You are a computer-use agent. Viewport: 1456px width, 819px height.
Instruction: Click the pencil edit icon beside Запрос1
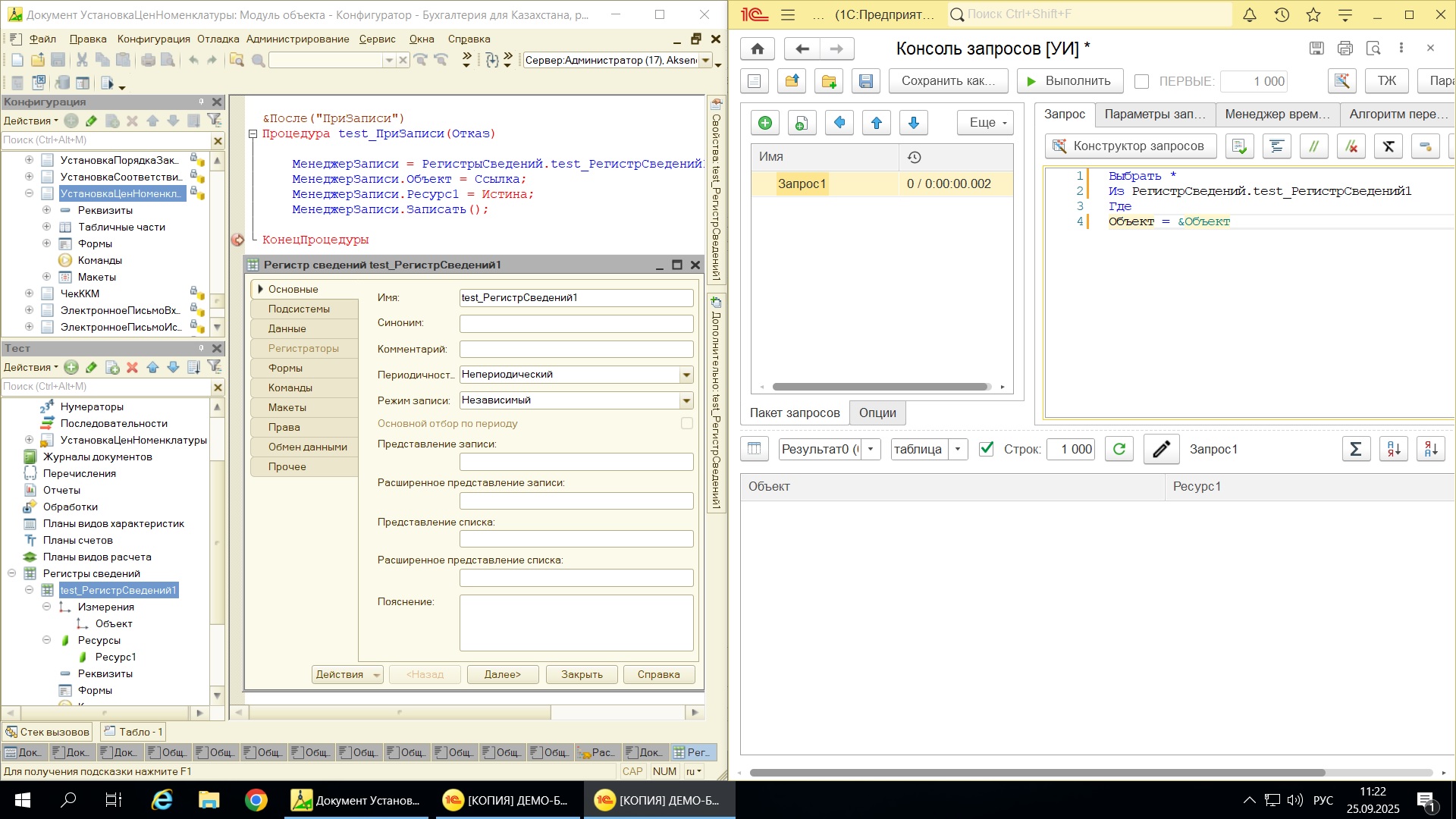1160,449
